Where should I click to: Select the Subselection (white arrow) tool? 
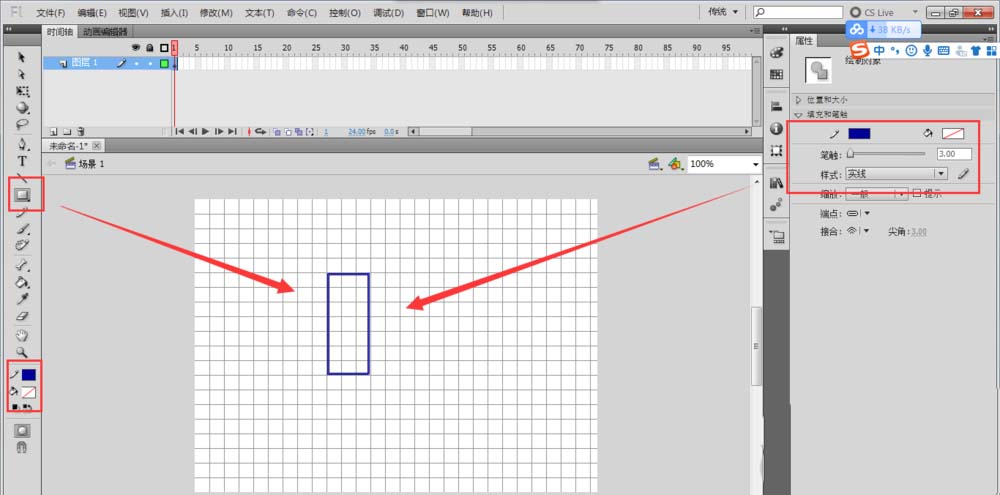tap(22, 75)
